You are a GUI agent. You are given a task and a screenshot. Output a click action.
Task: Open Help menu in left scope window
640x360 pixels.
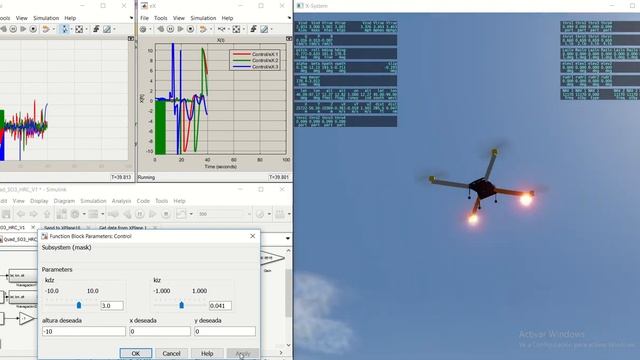(70, 18)
